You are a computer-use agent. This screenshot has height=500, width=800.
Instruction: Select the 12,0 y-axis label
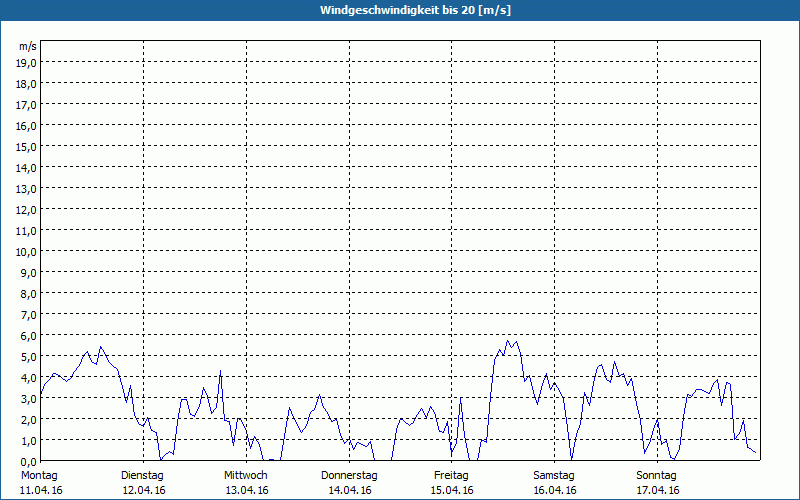point(27,210)
